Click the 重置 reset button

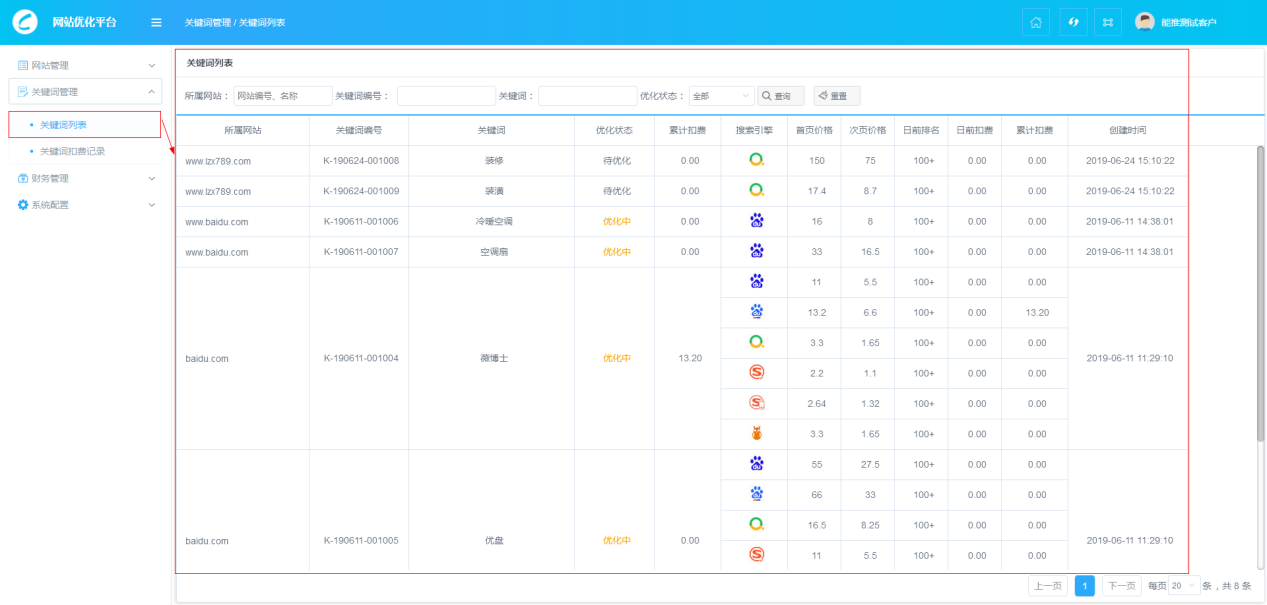(x=837, y=96)
